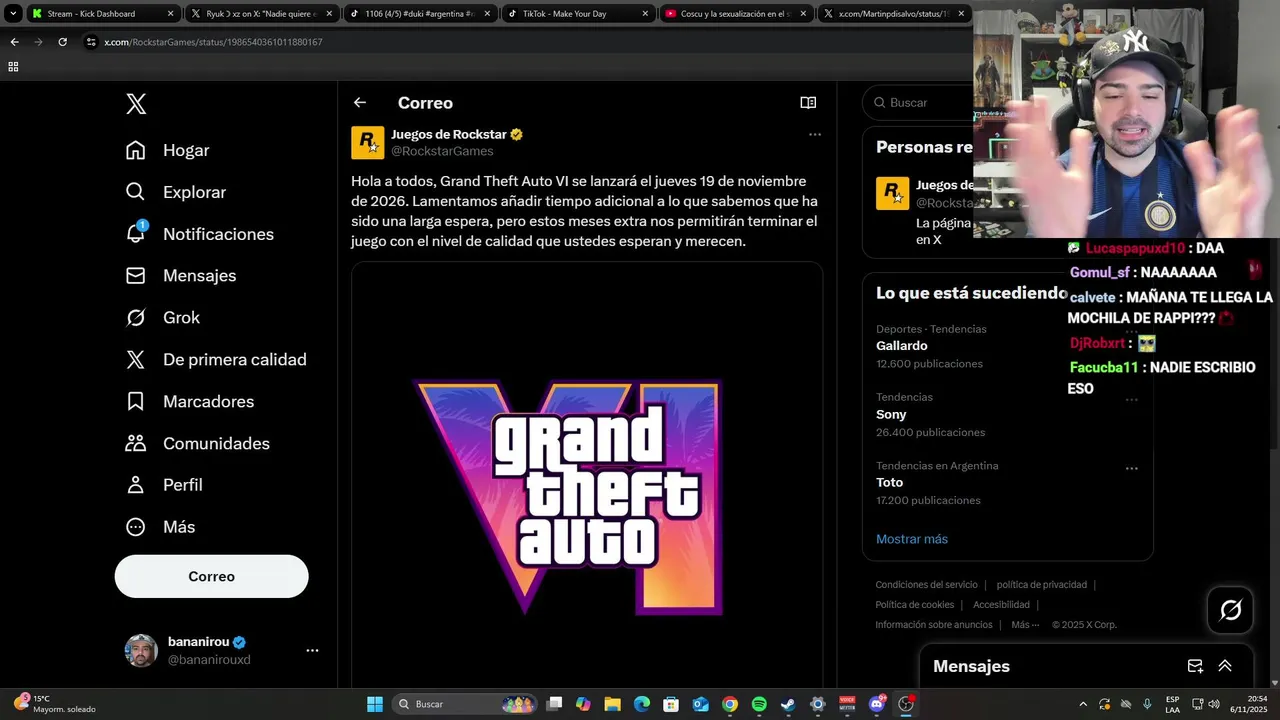The height and width of the screenshot is (720, 1280).
Task: Open Spotify from the taskbar
Action: point(759,704)
